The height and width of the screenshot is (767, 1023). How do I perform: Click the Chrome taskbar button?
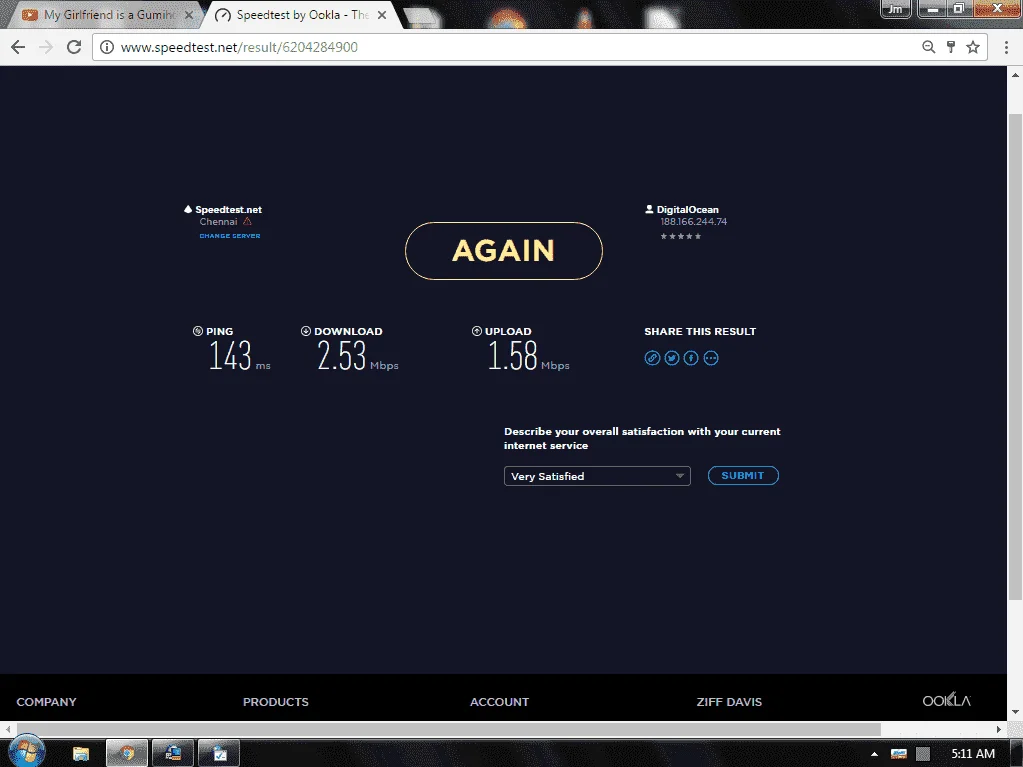(127, 753)
